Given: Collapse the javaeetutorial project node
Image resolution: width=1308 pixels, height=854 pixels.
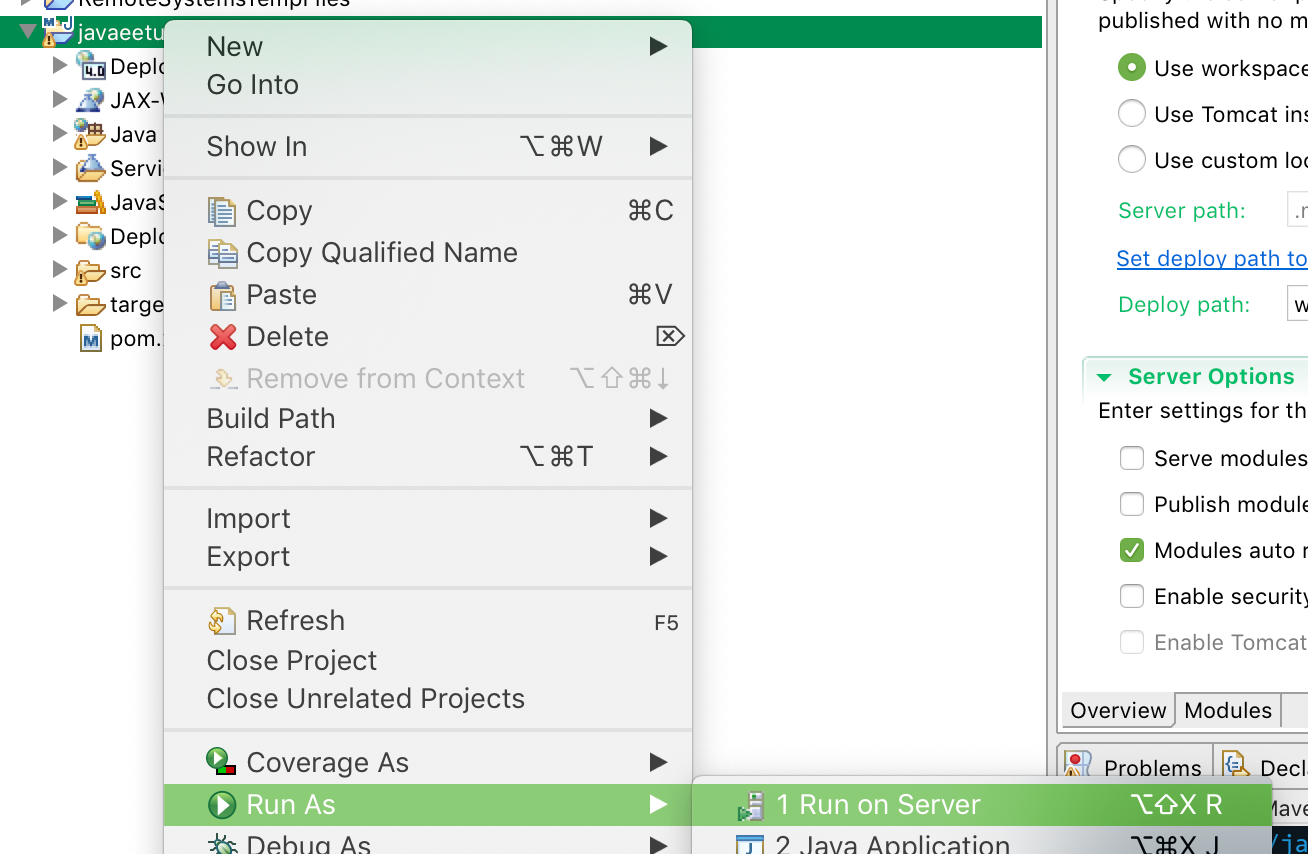Looking at the screenshot, I should [x=27, y=32].
